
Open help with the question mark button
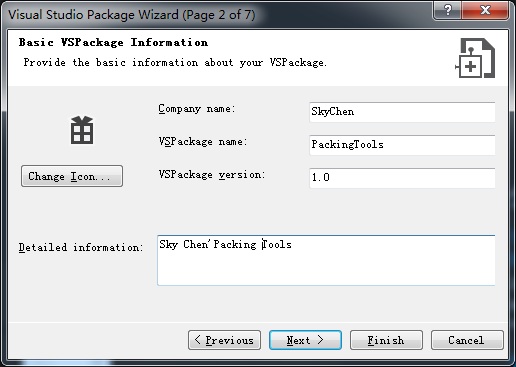447,10
